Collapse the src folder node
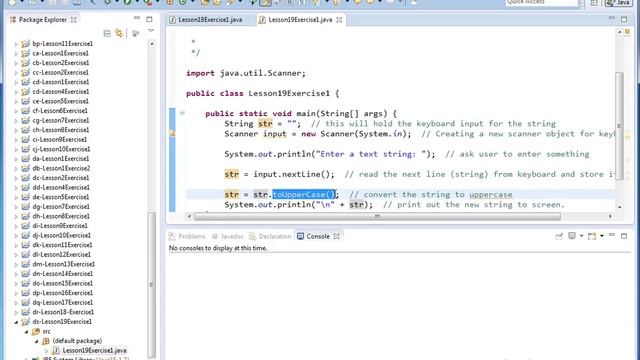The image size is (640, 360). (26, 331)
